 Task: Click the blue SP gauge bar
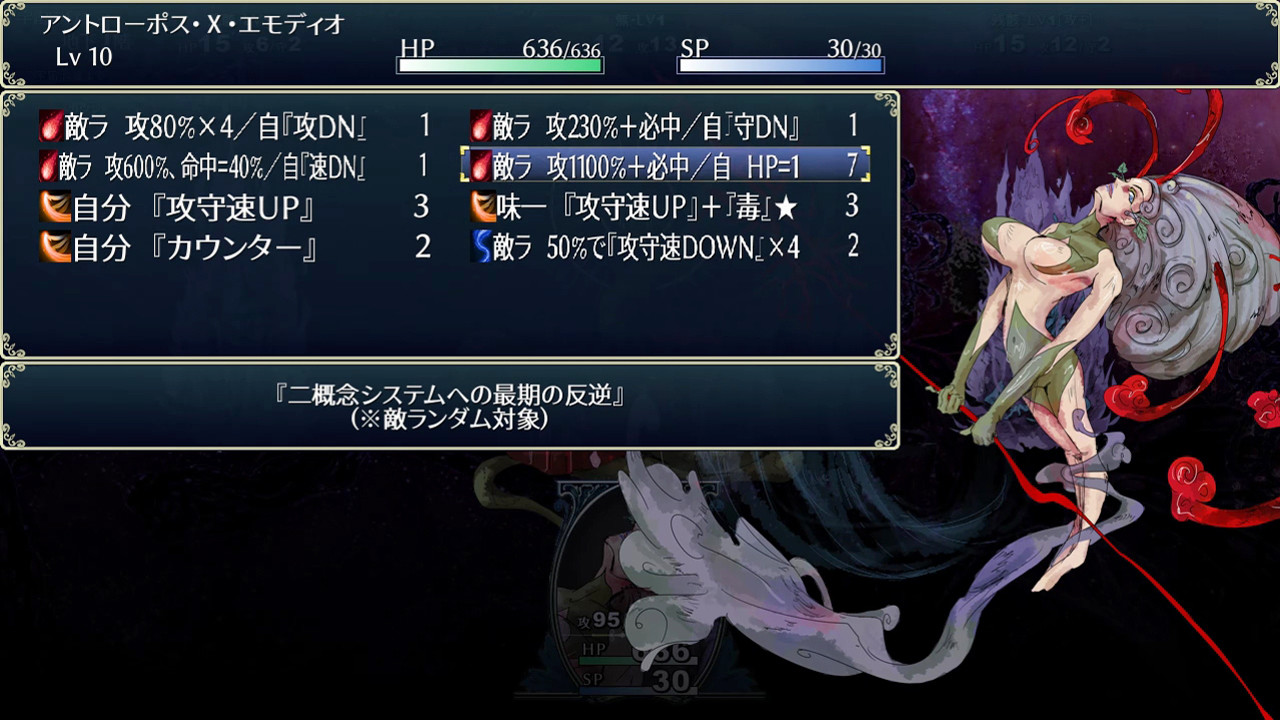(x=780, y=65)
